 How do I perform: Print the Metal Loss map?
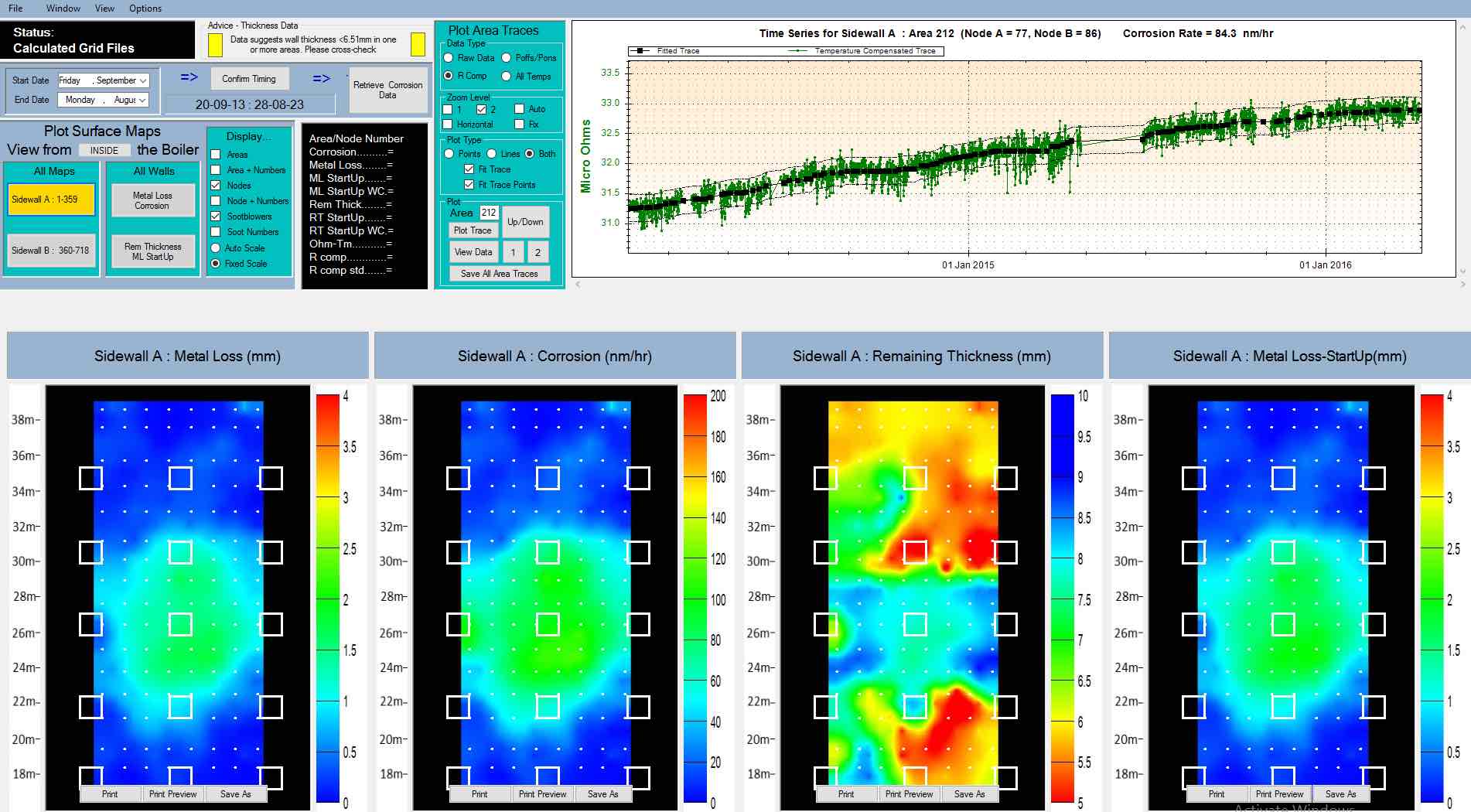point(110,794)
